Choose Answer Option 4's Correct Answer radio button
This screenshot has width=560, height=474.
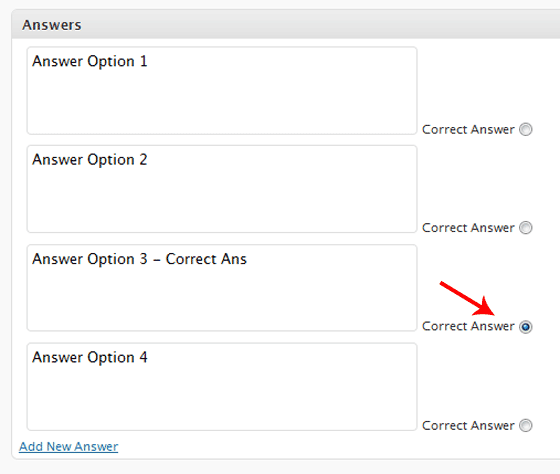[525, 425]
